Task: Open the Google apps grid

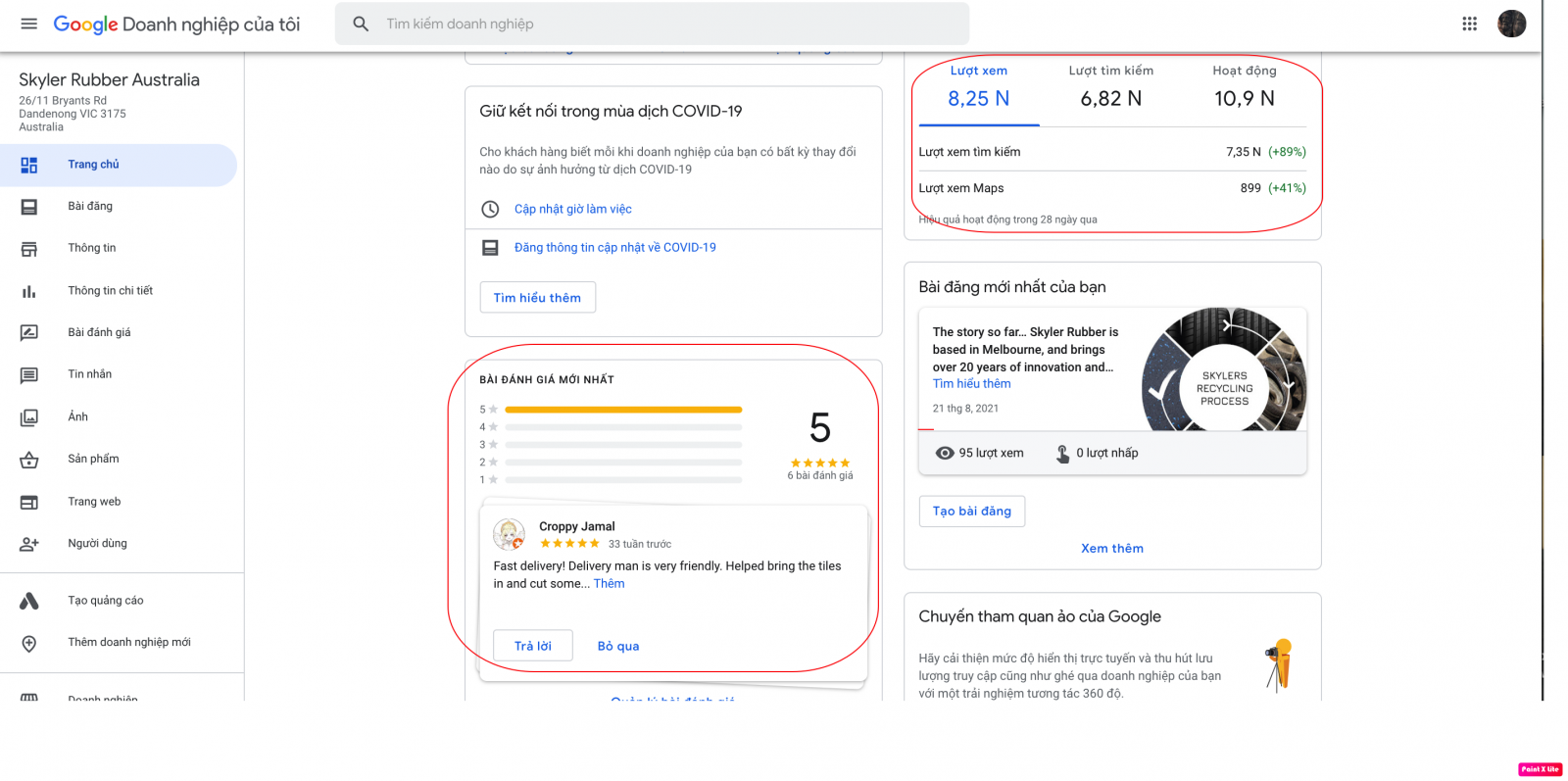Action: pyautogui.click(x=1469, y=24)
